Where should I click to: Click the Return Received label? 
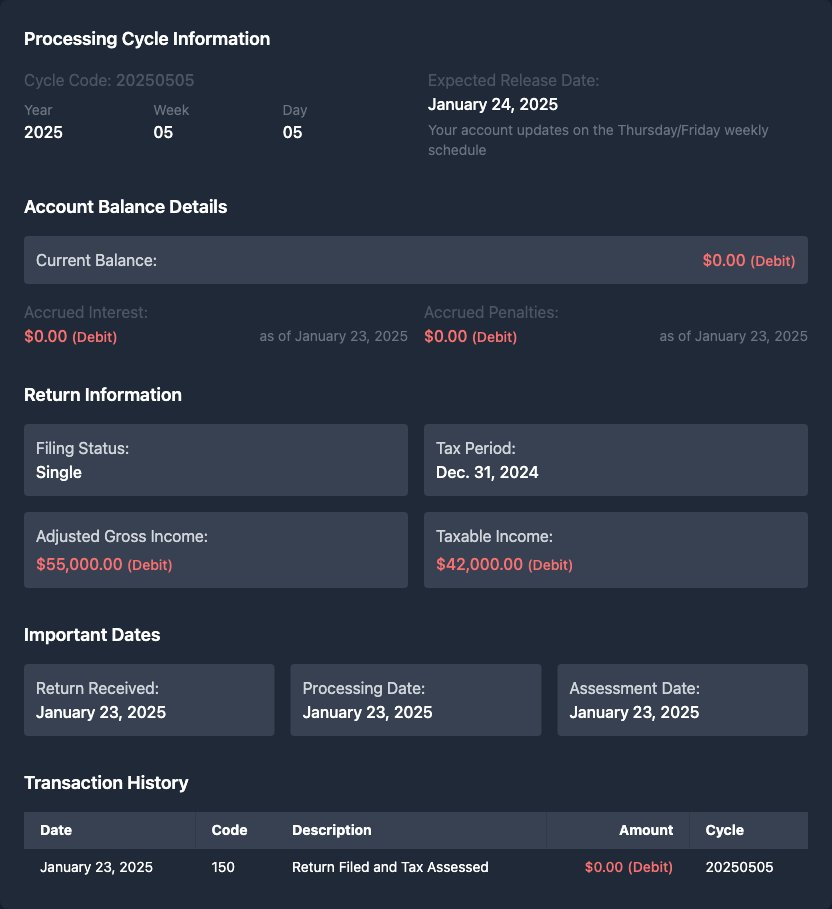(97, 688)
